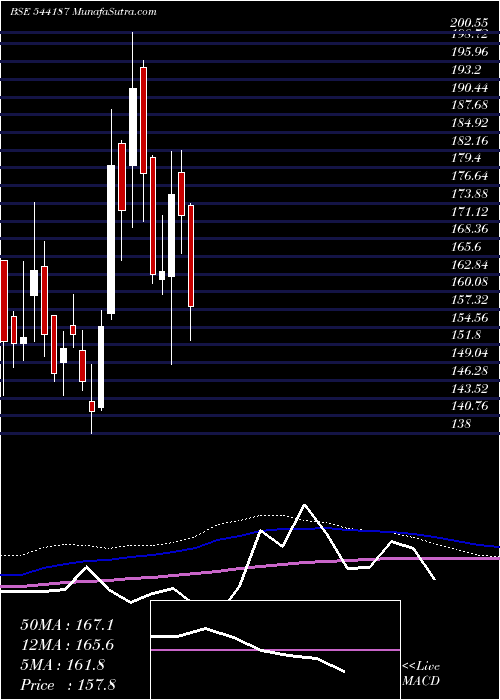Click inside the MACD inset chart box

pos(275,650)
